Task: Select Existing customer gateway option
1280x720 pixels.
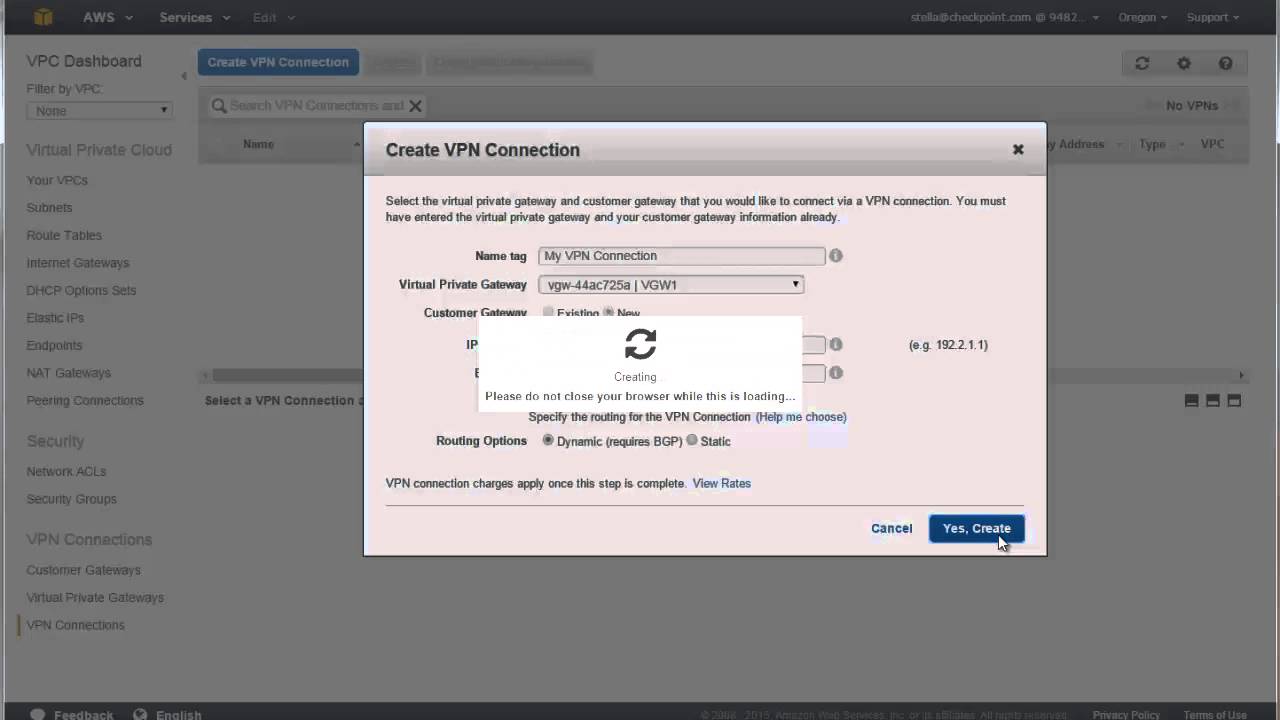Action: click(548, 312)
